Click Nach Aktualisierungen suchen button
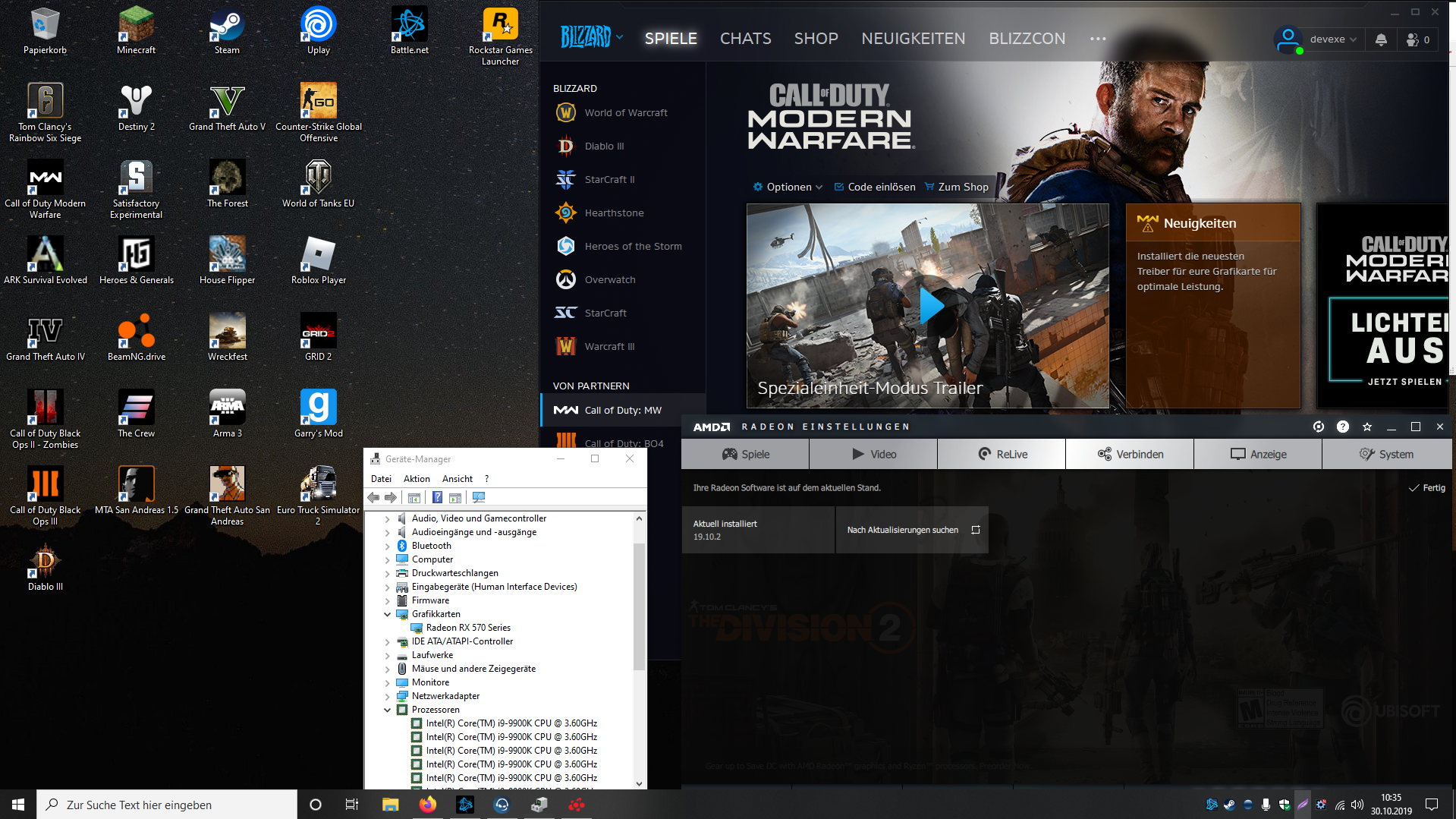Viewport: 1456px width, 819px height. coord(913,530)
